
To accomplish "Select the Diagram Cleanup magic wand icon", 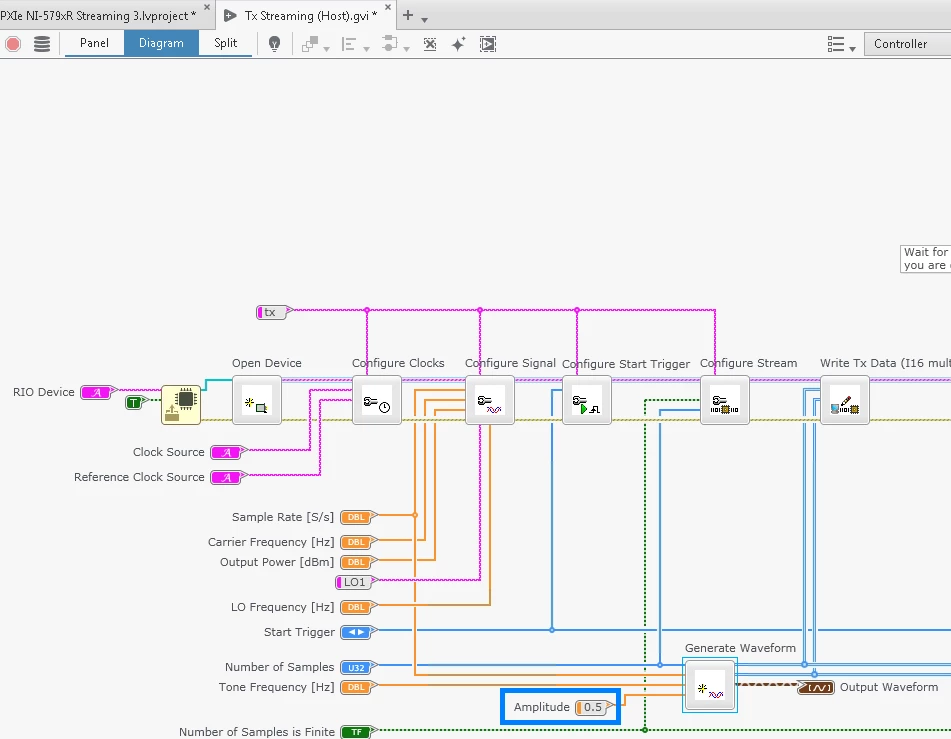I will [459, 44].
